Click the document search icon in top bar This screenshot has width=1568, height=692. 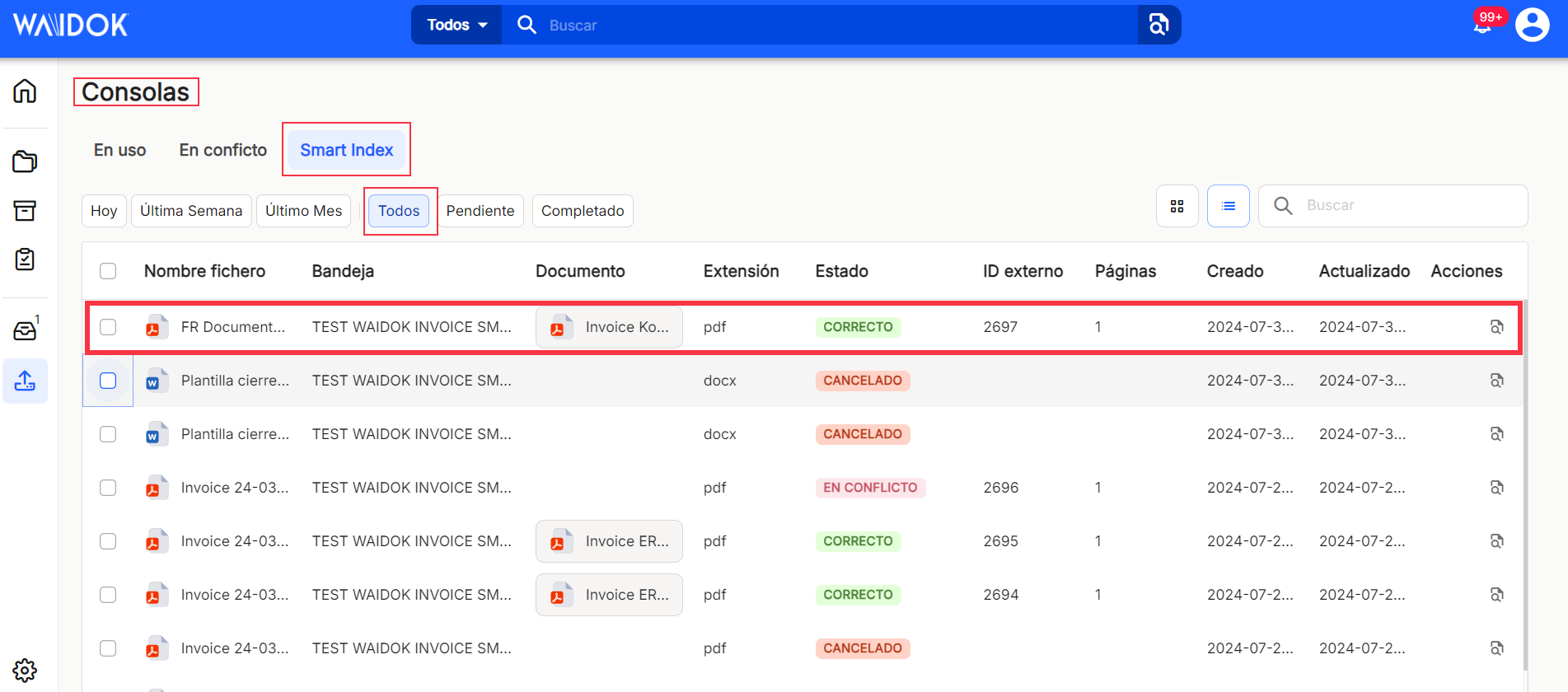click(1158, 25)
